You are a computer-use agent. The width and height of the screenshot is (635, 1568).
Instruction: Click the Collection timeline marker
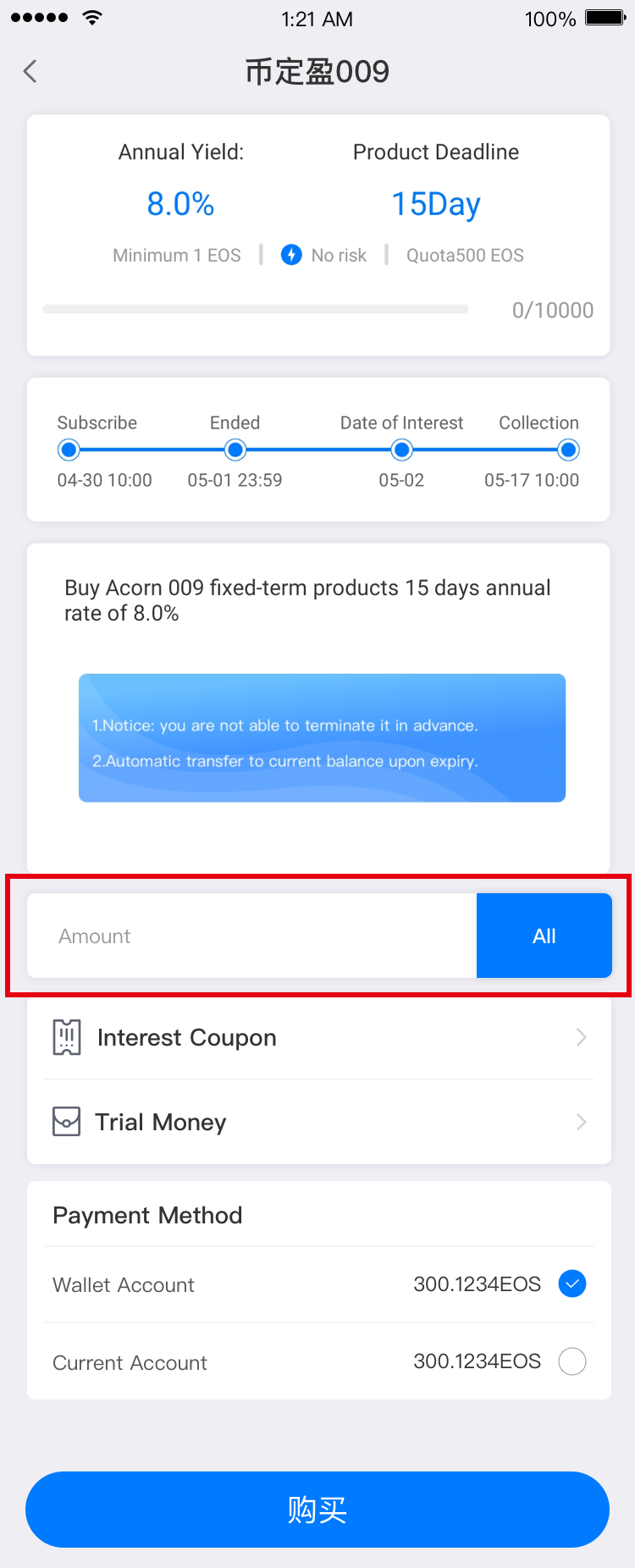[569, 450]
